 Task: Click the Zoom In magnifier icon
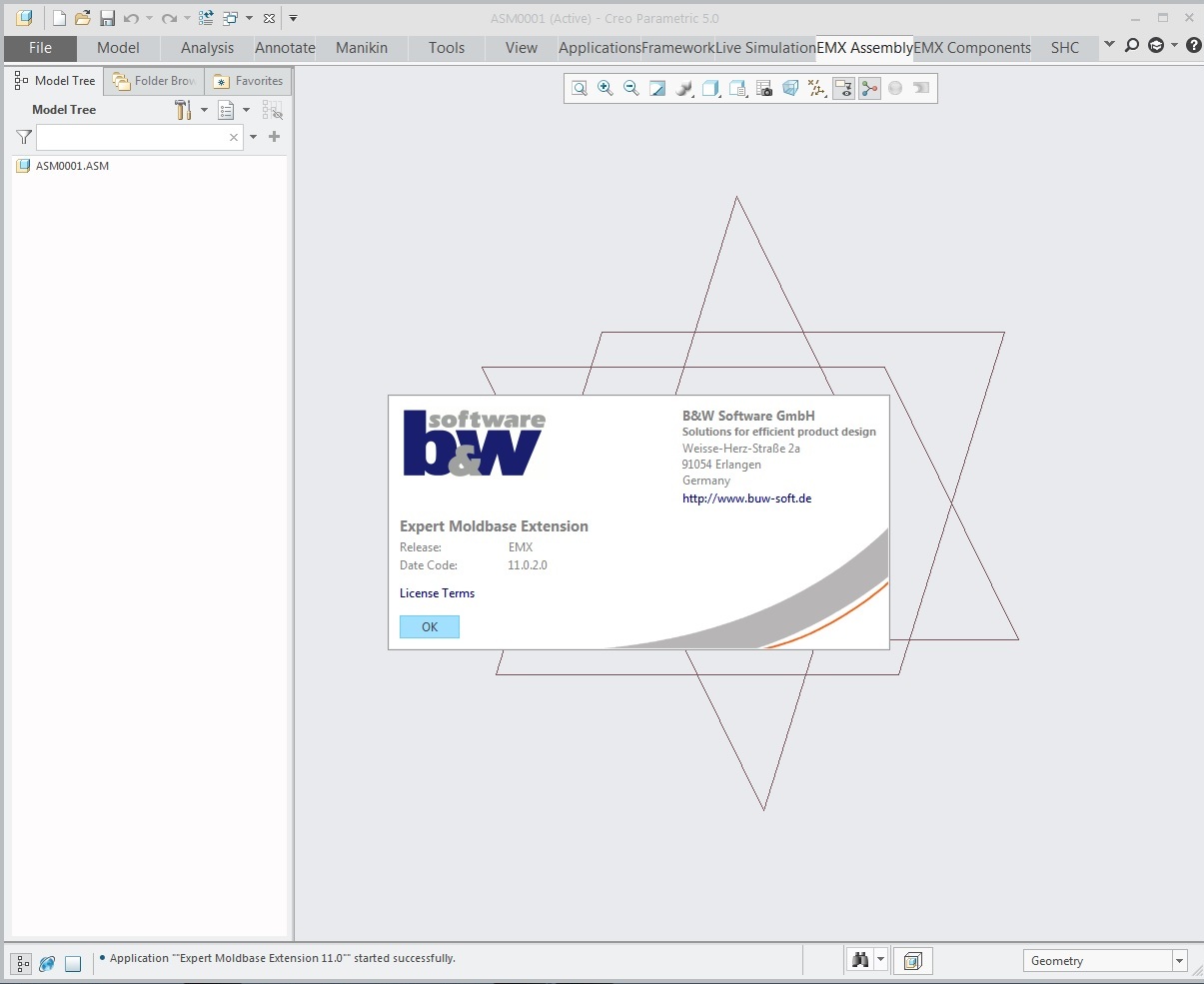pyautogui.click(x=605, y=88)
